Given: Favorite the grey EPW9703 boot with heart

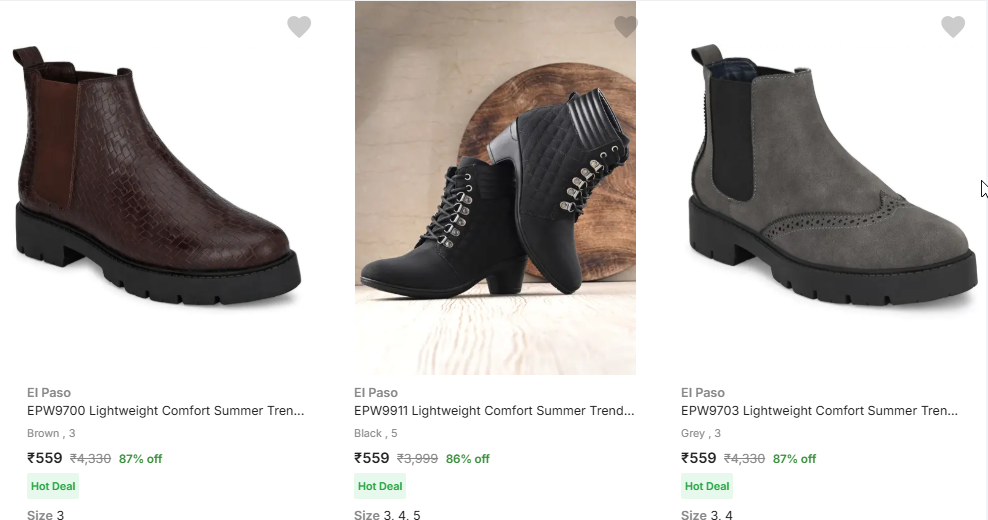Looking at the screenshot, I should pos(953,27).
